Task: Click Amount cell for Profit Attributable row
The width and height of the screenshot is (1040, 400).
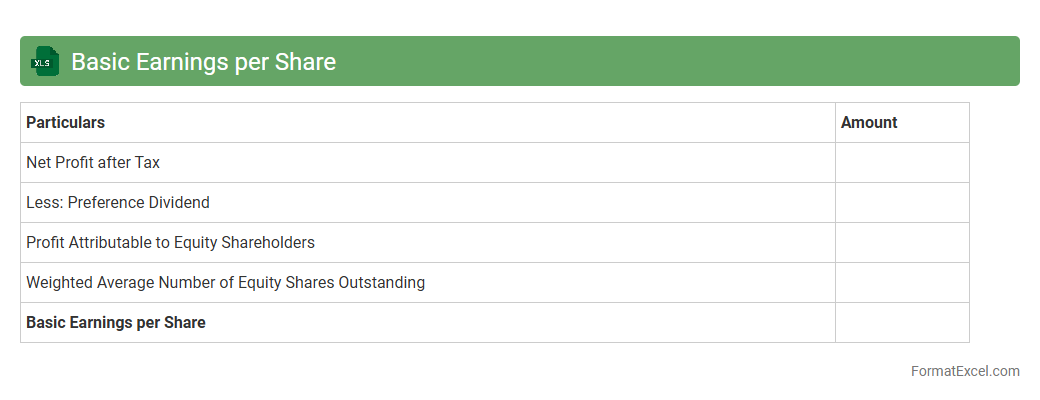Action: tap(902, 243)
